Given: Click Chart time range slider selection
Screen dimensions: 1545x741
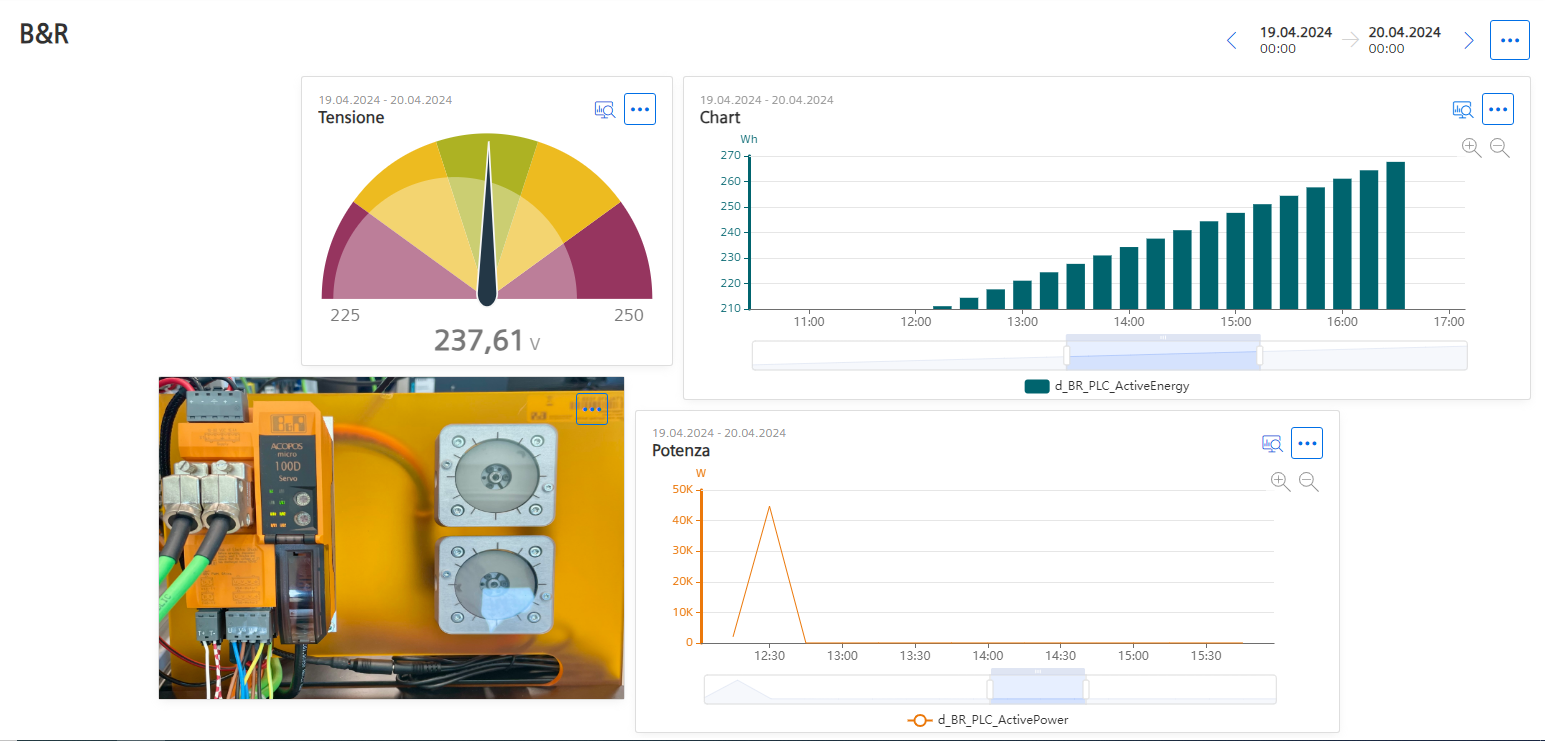Looking at the screenshot, I should pos(1162,355).
